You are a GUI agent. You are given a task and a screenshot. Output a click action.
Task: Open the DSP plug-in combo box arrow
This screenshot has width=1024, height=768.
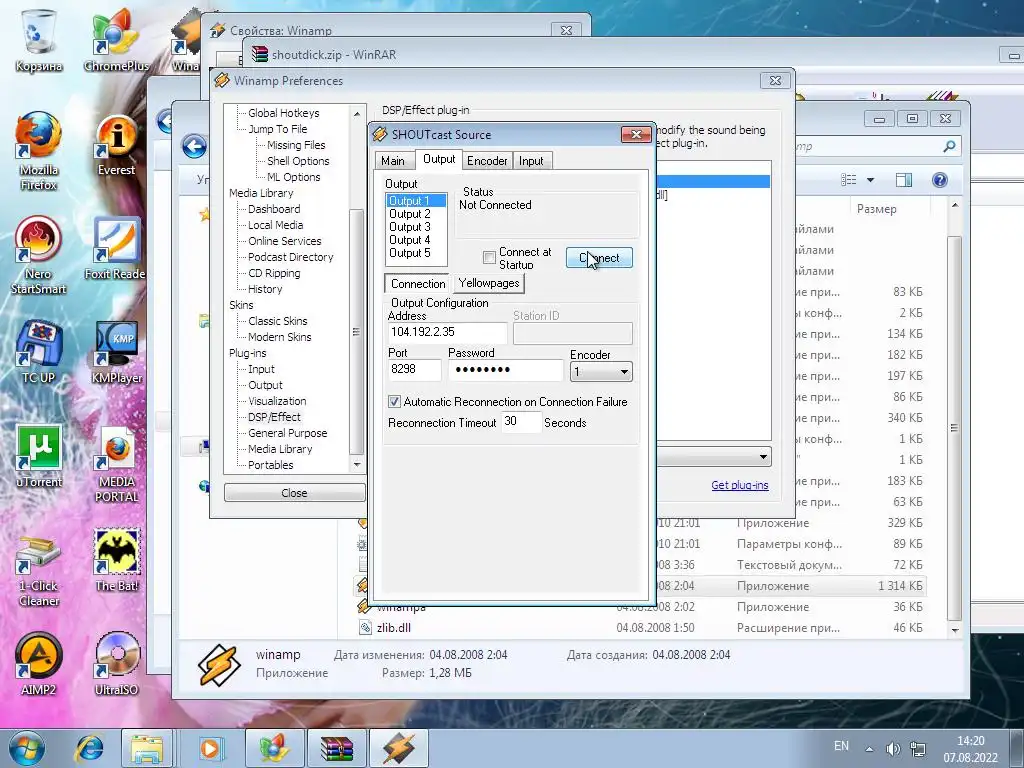coord(763,456)
